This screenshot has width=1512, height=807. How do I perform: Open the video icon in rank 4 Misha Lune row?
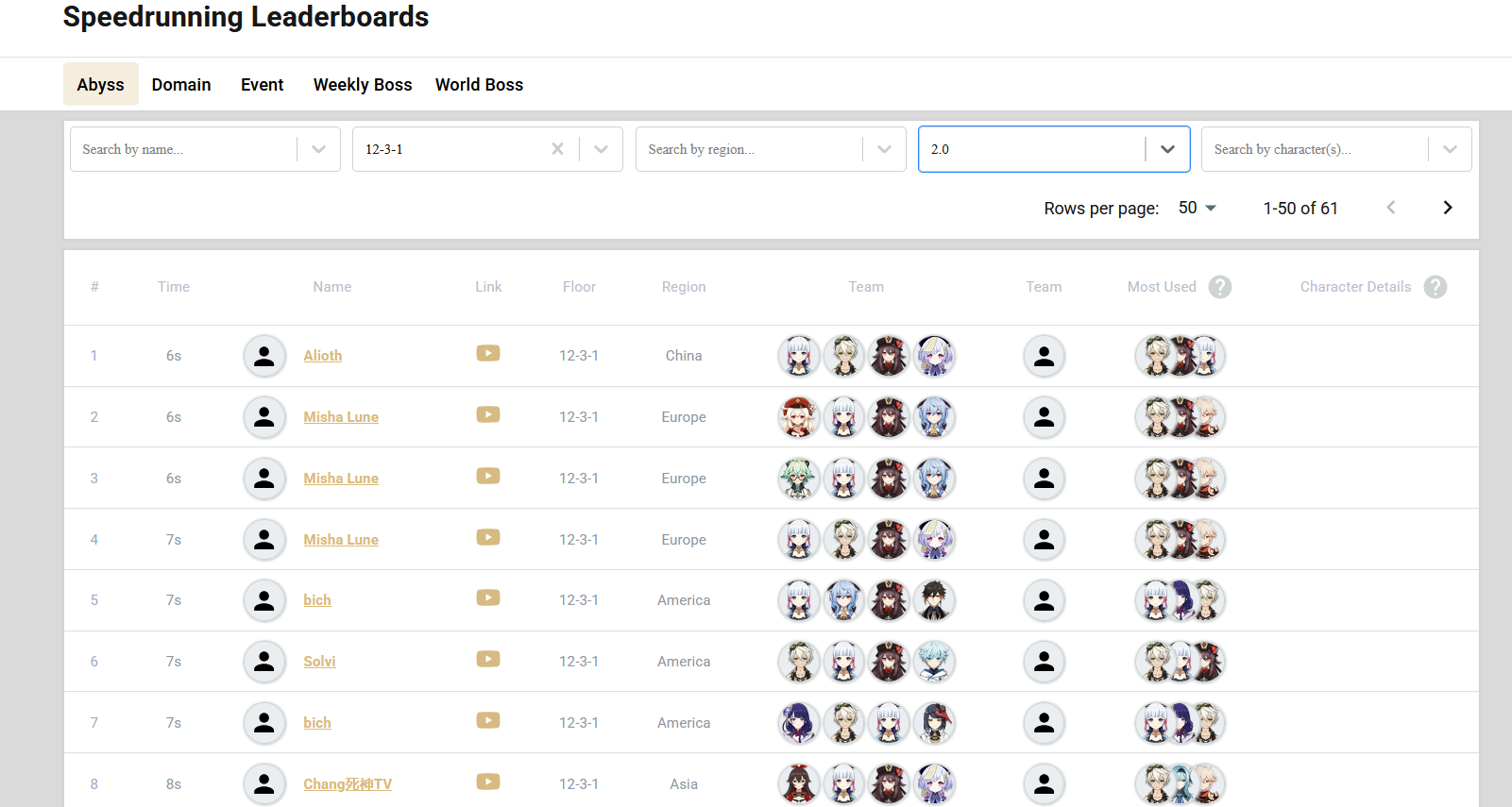(488, 537)
